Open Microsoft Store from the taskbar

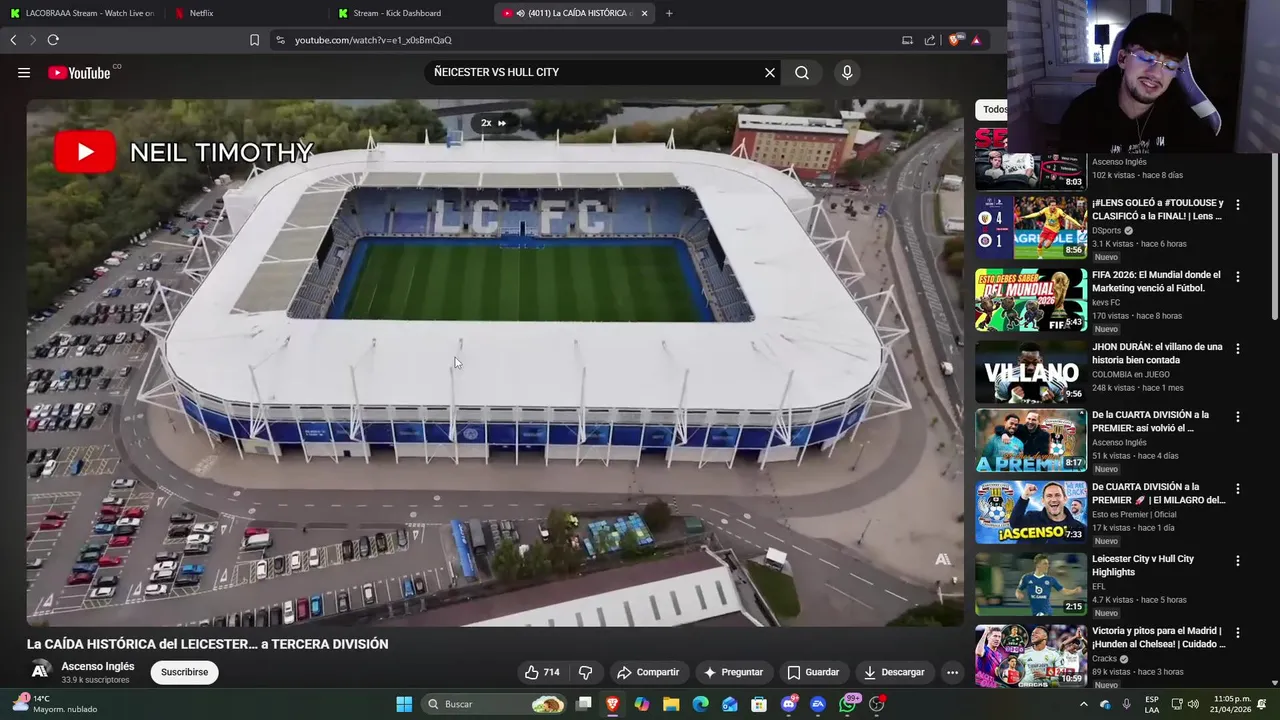[759, 704]
